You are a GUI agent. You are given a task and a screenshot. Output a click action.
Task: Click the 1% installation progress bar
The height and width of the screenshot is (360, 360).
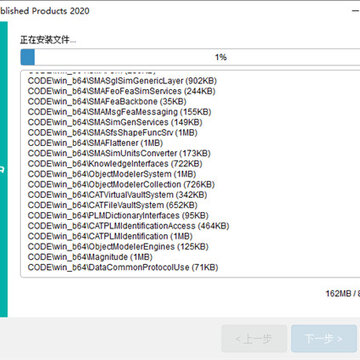pyautogui.click(x=190, y=57)
